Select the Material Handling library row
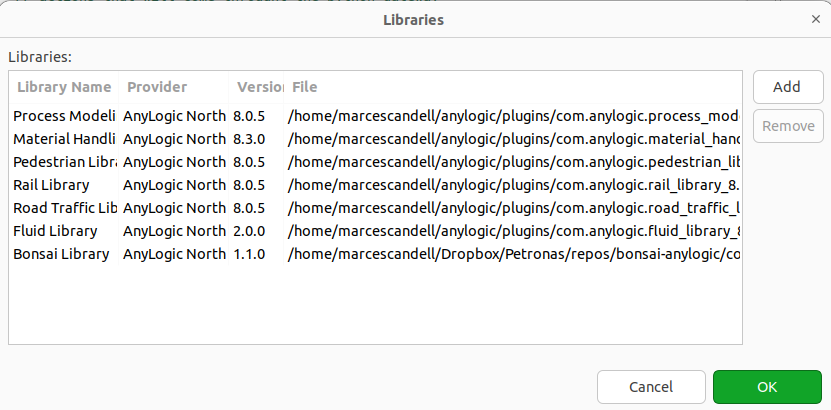This screenshot has width=831, height=410. pyautogui.click(x=375, y=139)
